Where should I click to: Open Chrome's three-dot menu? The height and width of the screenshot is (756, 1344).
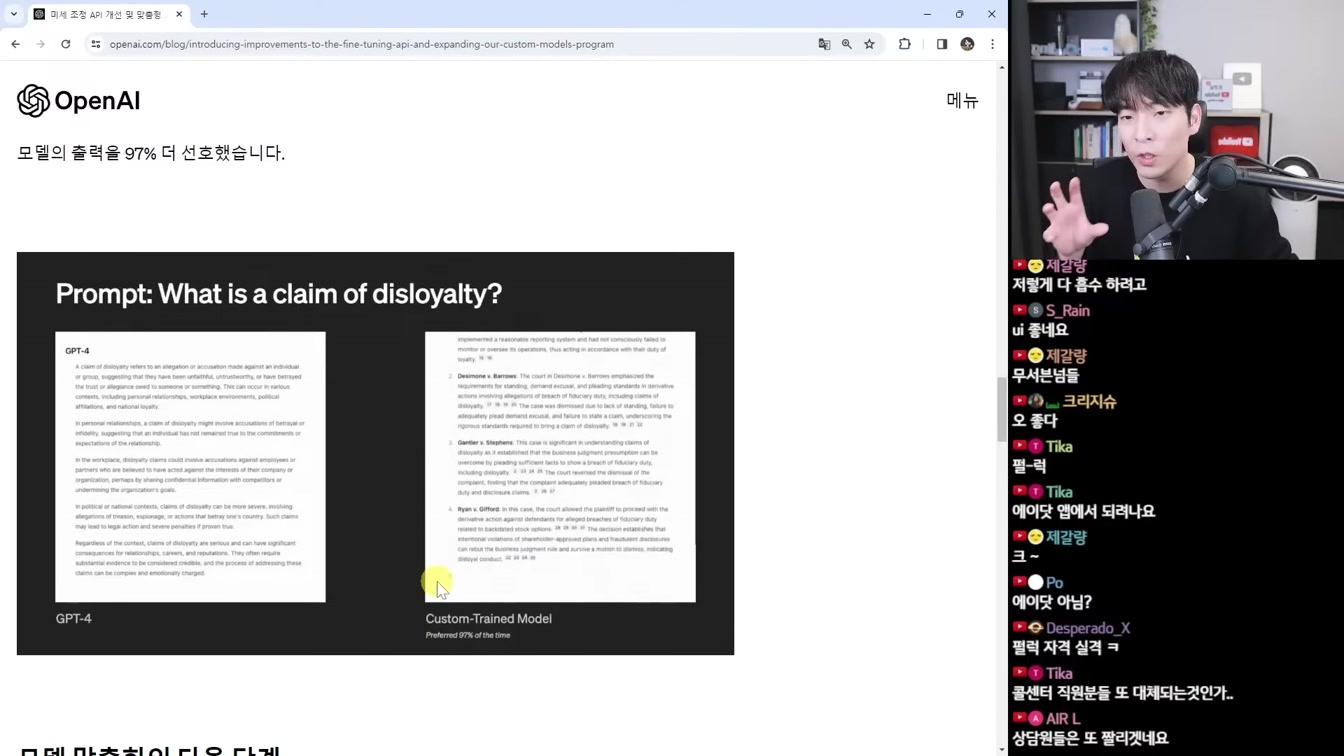992,44
